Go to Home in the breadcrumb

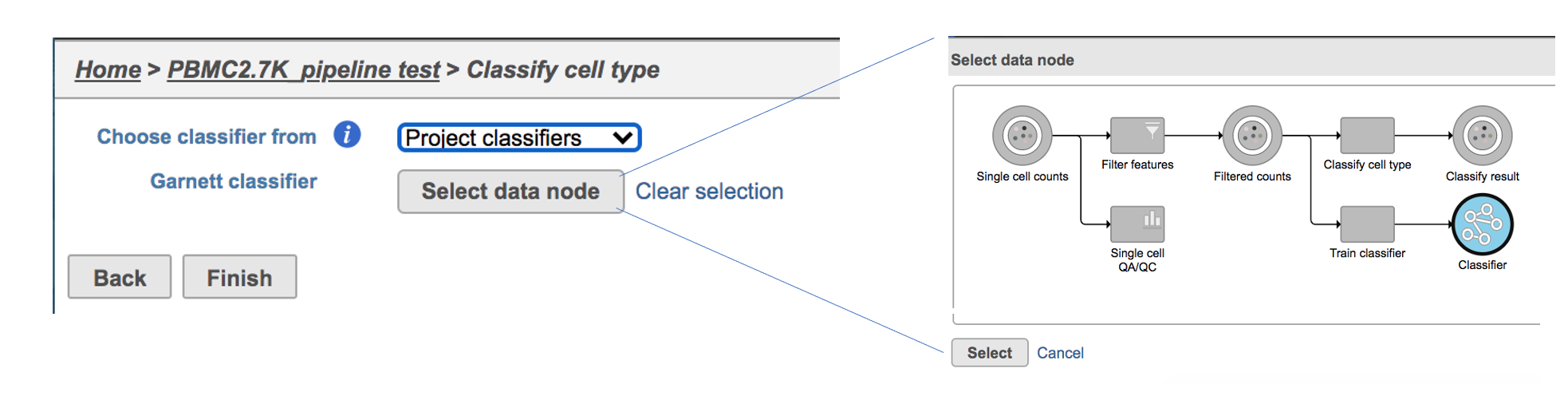coord(108,70)
